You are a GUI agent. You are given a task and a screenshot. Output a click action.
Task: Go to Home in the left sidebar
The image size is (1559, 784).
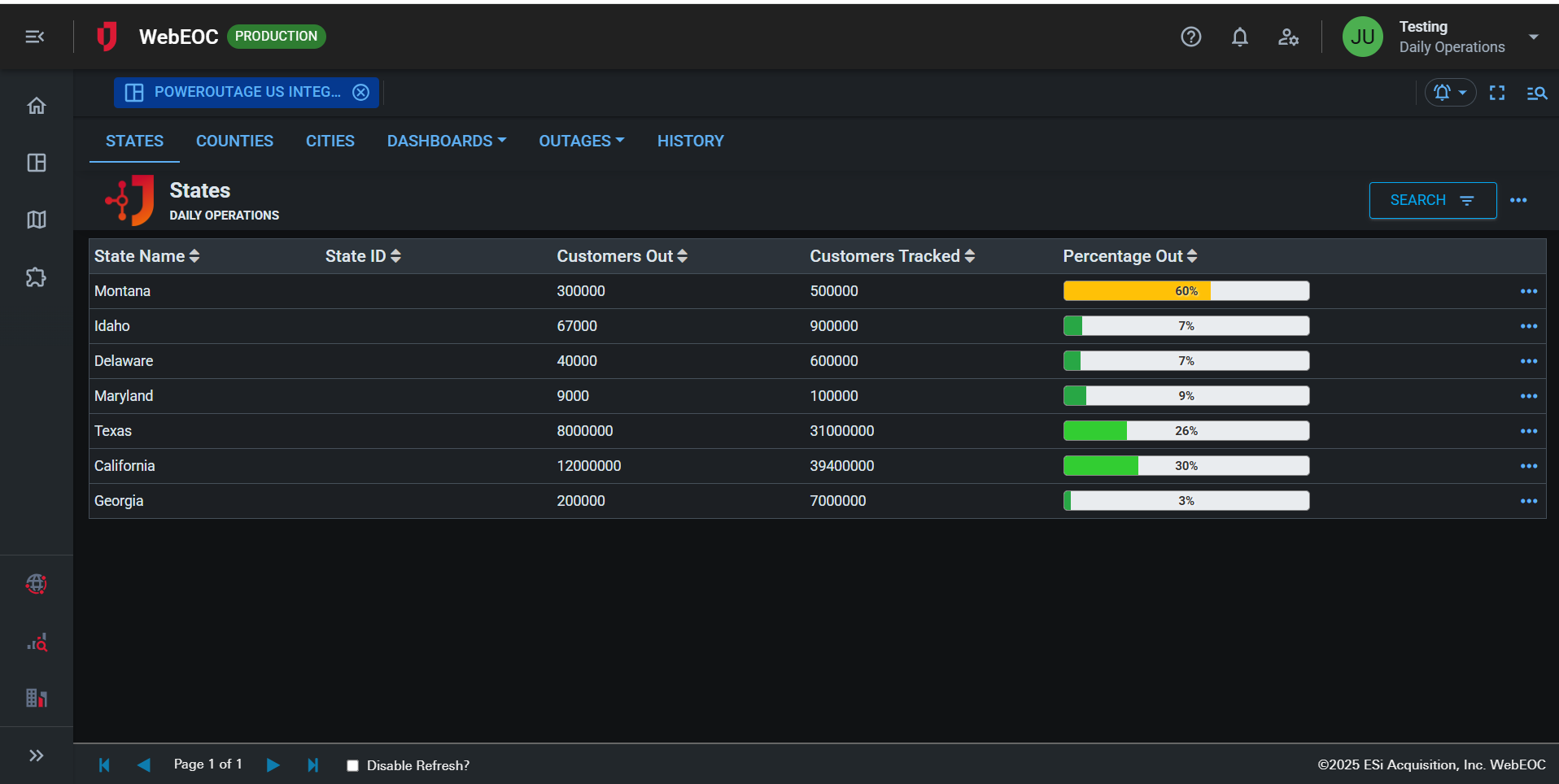click(37, 106)
